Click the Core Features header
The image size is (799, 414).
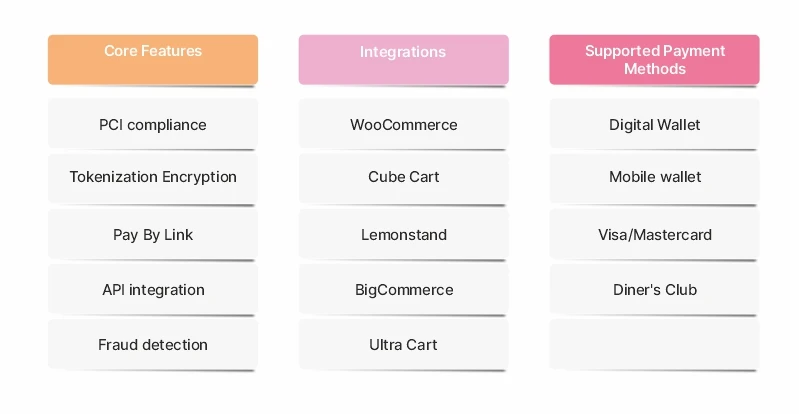(153, 52)
